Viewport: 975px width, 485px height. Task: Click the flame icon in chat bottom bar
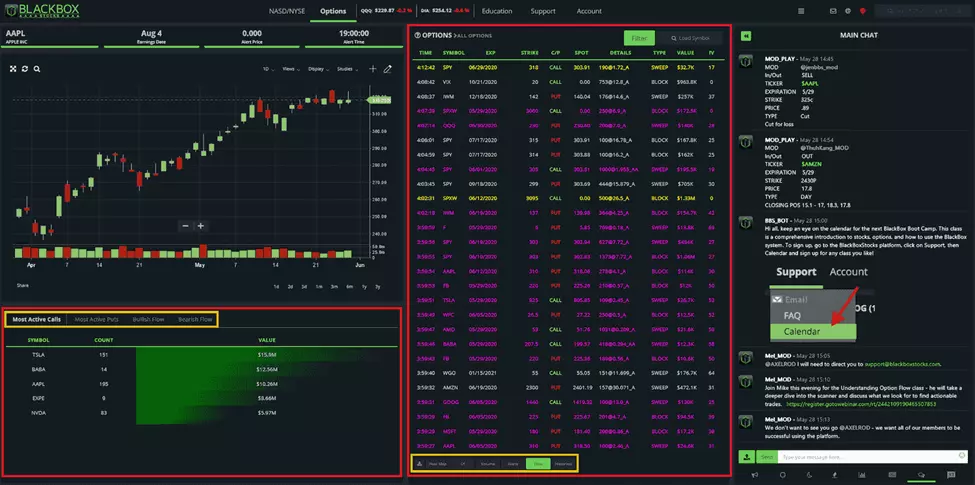point(836,475)
